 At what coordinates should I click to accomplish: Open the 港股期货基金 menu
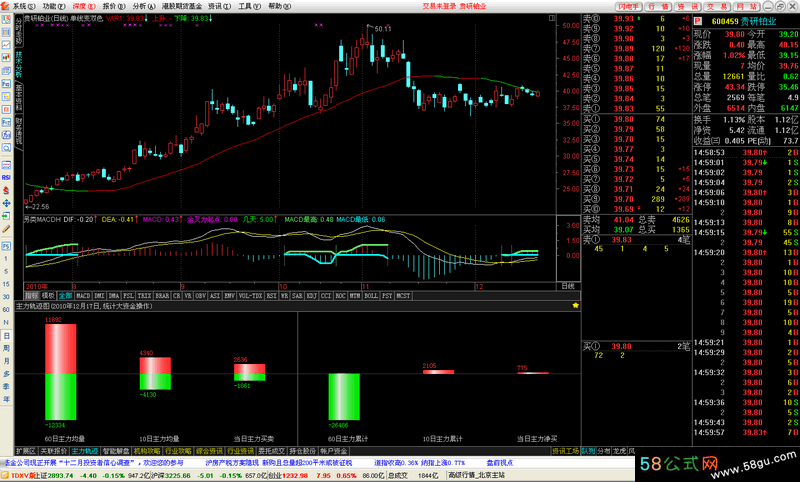pyautogui.click(x=182, y=6)
